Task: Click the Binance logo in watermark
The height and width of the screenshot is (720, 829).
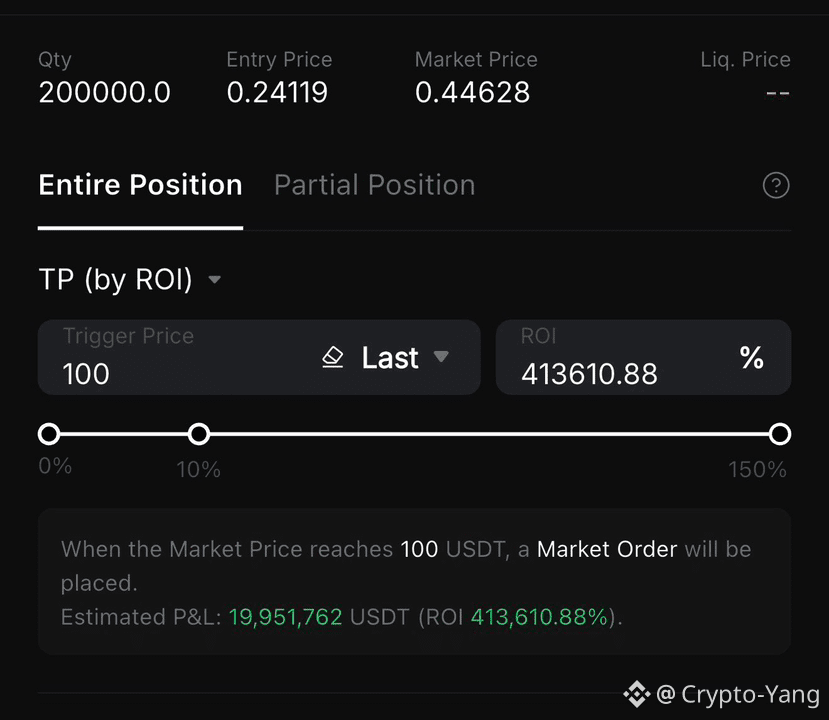Action: click(x=637, y=694)
